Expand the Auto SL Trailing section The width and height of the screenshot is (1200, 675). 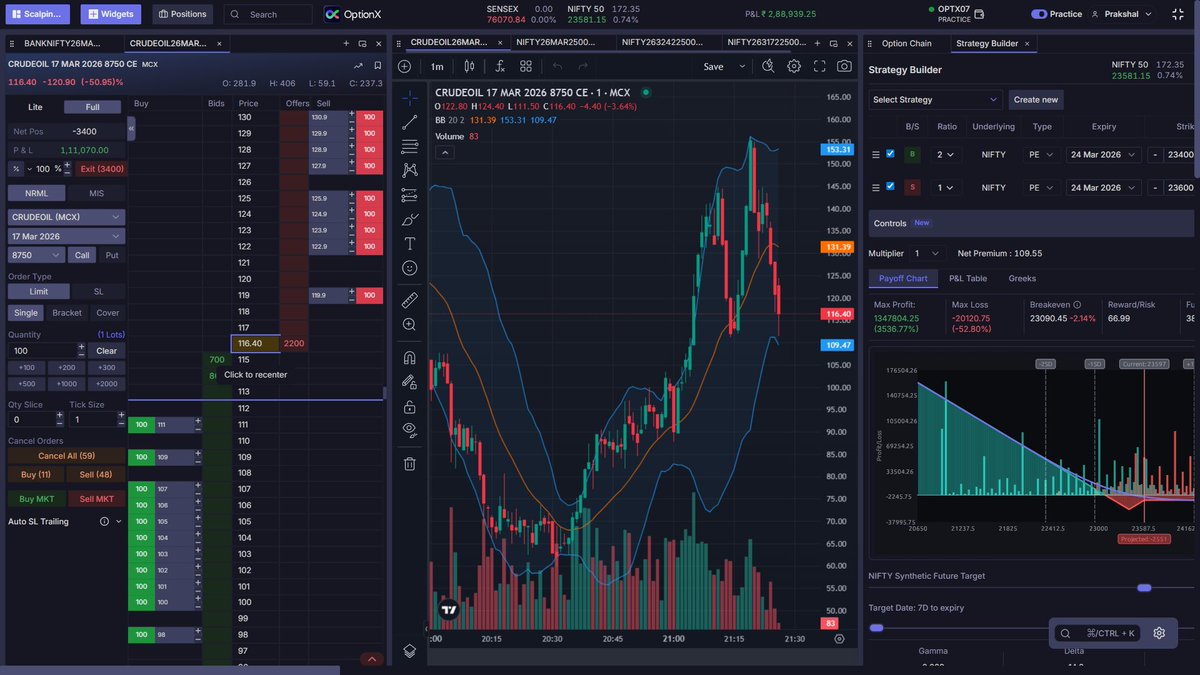pos(118,521)
